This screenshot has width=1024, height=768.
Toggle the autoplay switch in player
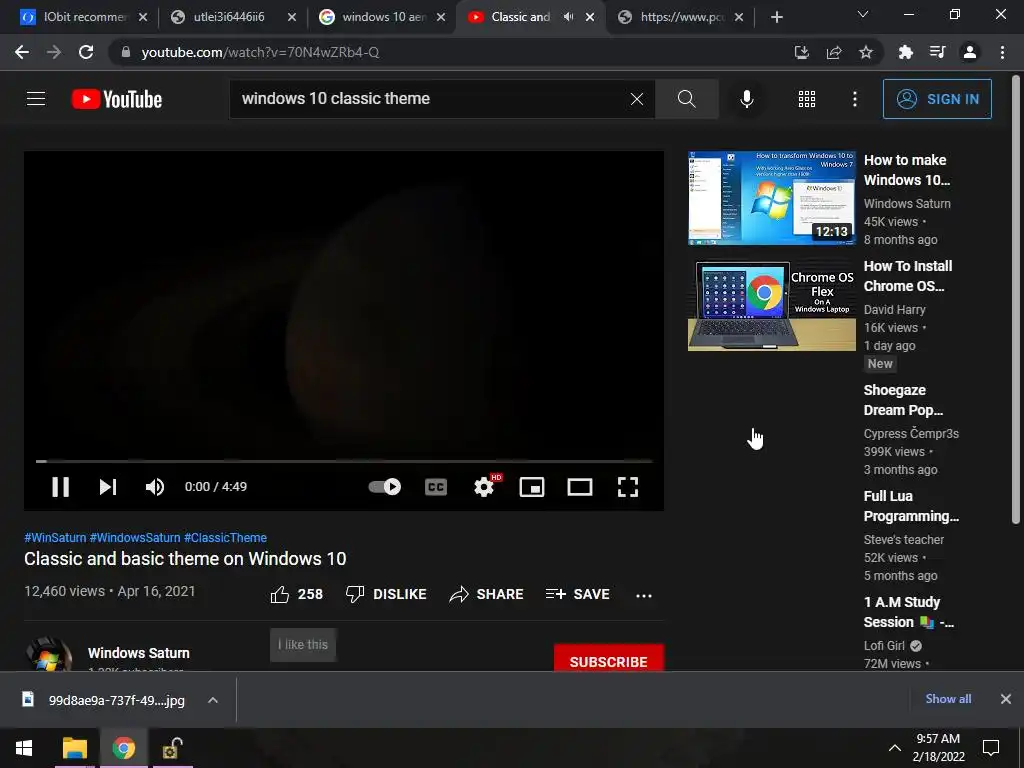tap(385, 487)
